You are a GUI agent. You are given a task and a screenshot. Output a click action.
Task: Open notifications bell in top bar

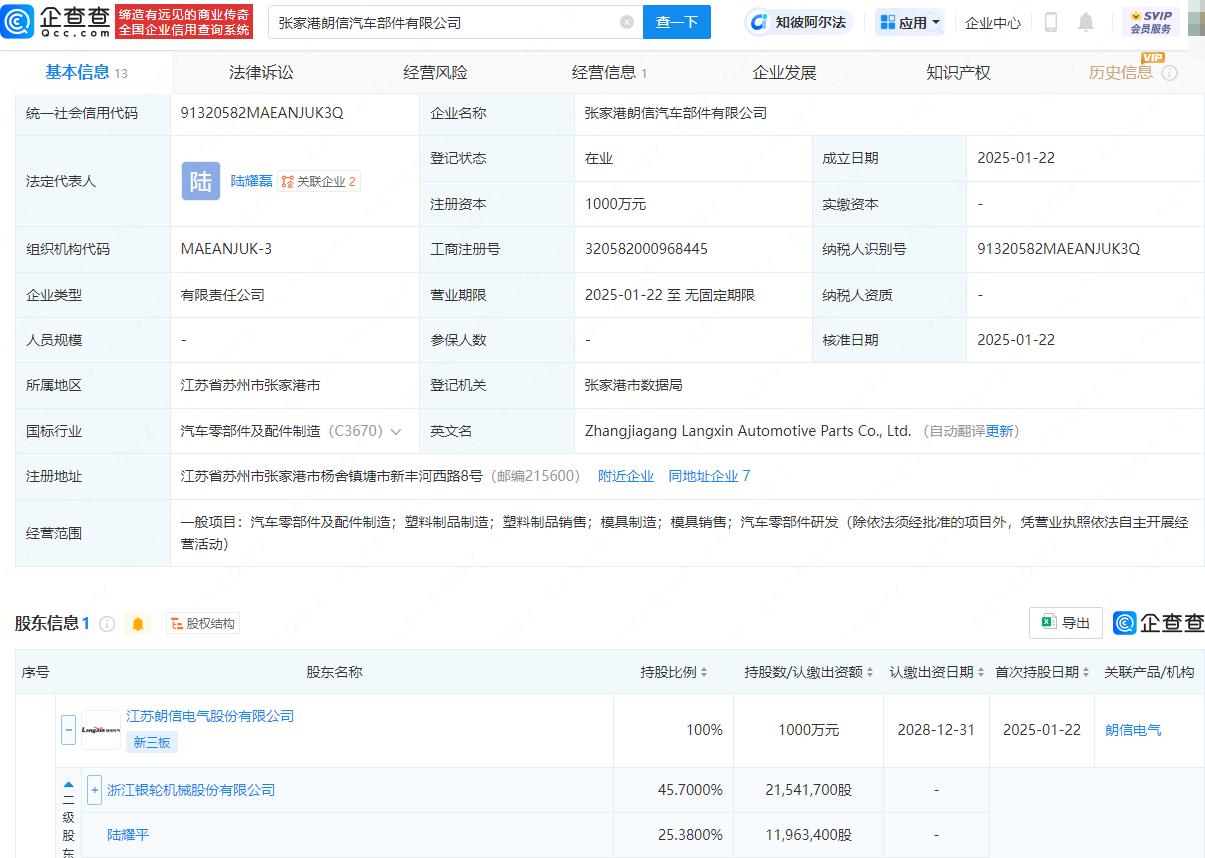pos(1086,22)
